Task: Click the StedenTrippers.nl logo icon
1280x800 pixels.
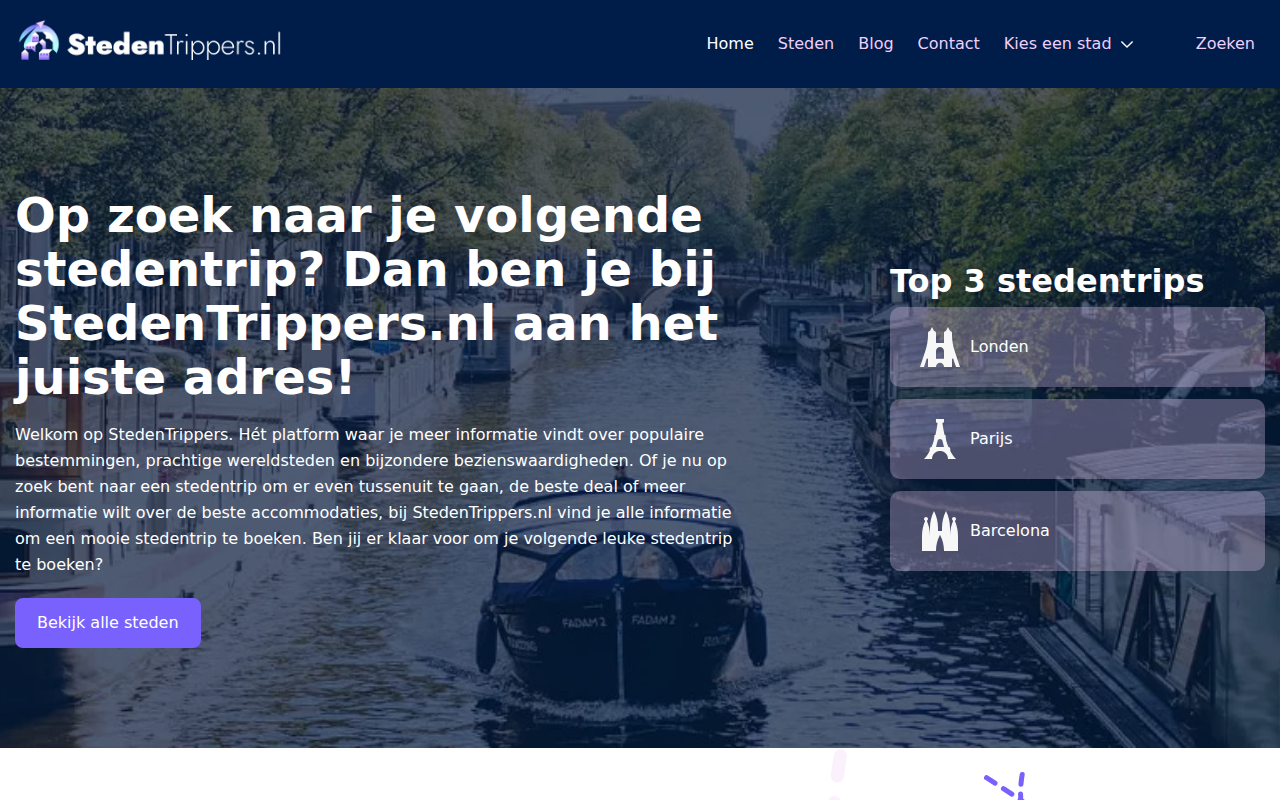Action: (x=39, y=42)
